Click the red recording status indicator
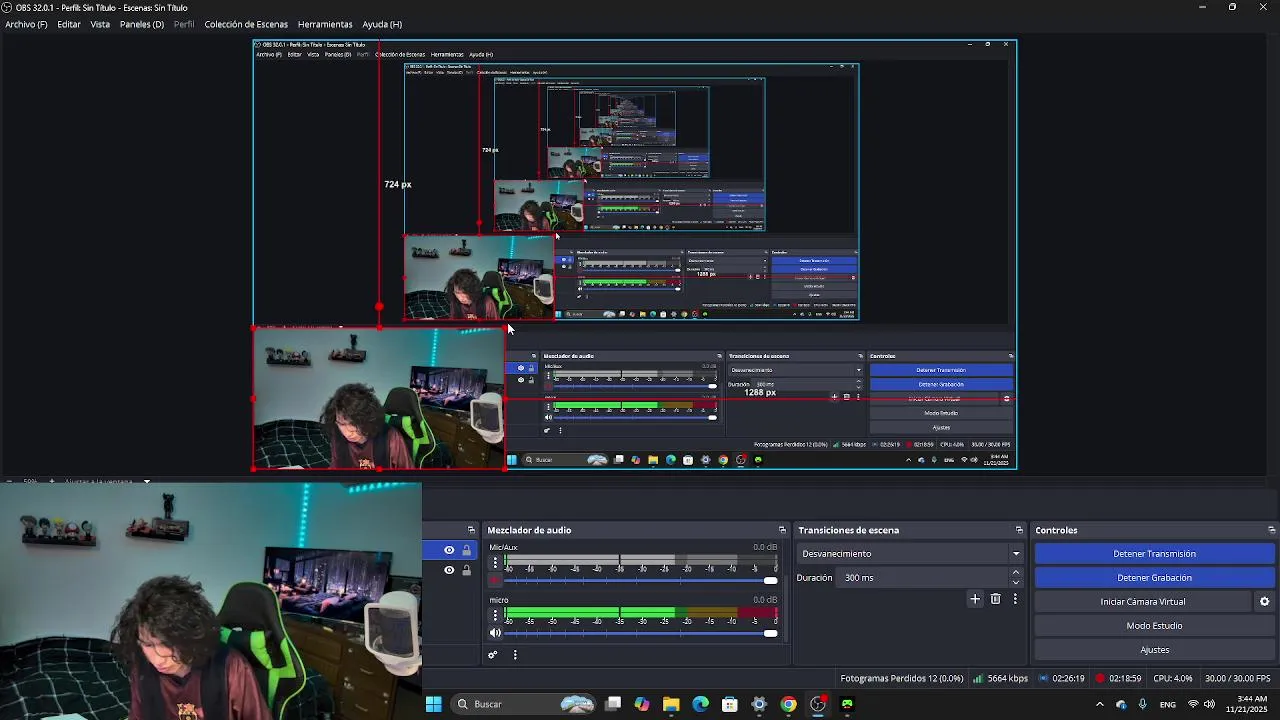Image resolution: width=1280 pixels, height=720 pixels. coord(1100,678)
